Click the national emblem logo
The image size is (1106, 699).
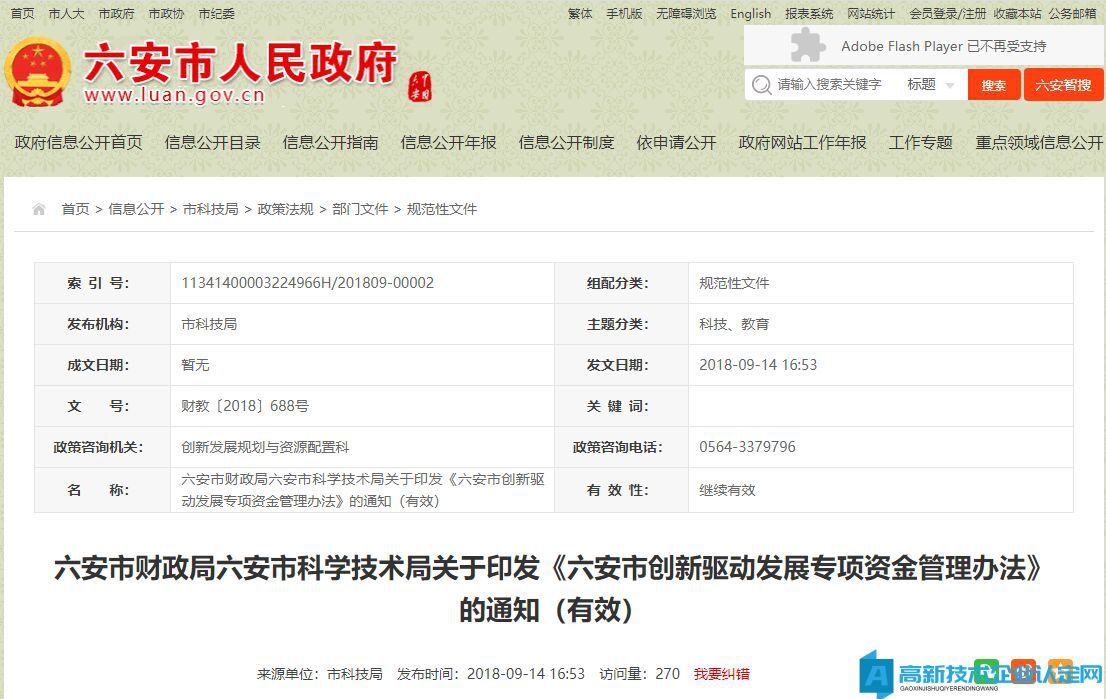[x=38, y=73]
